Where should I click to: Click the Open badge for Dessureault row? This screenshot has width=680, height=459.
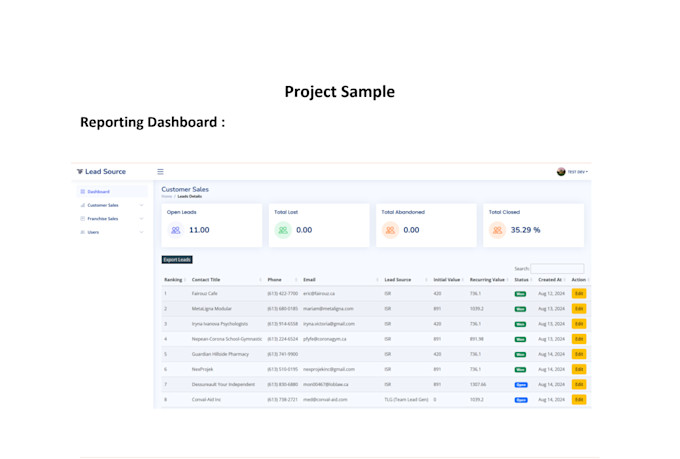(x=521, y=385)
